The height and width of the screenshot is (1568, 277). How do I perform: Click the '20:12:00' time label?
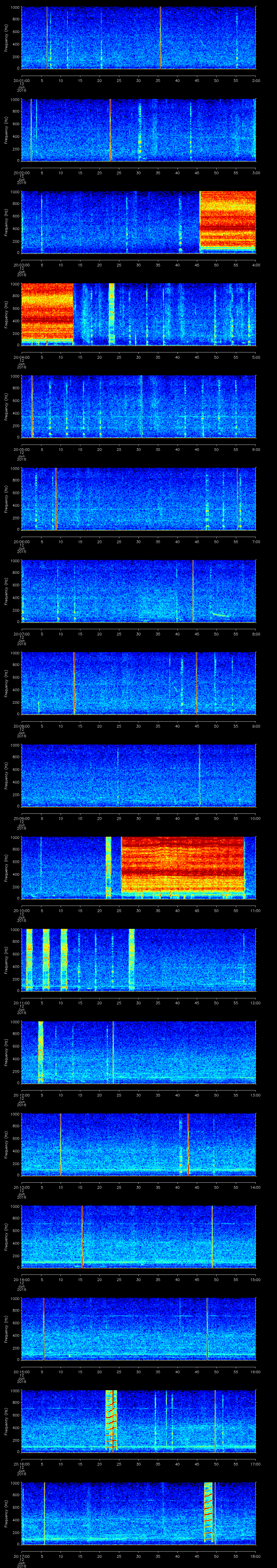[x=21, y=1095]
